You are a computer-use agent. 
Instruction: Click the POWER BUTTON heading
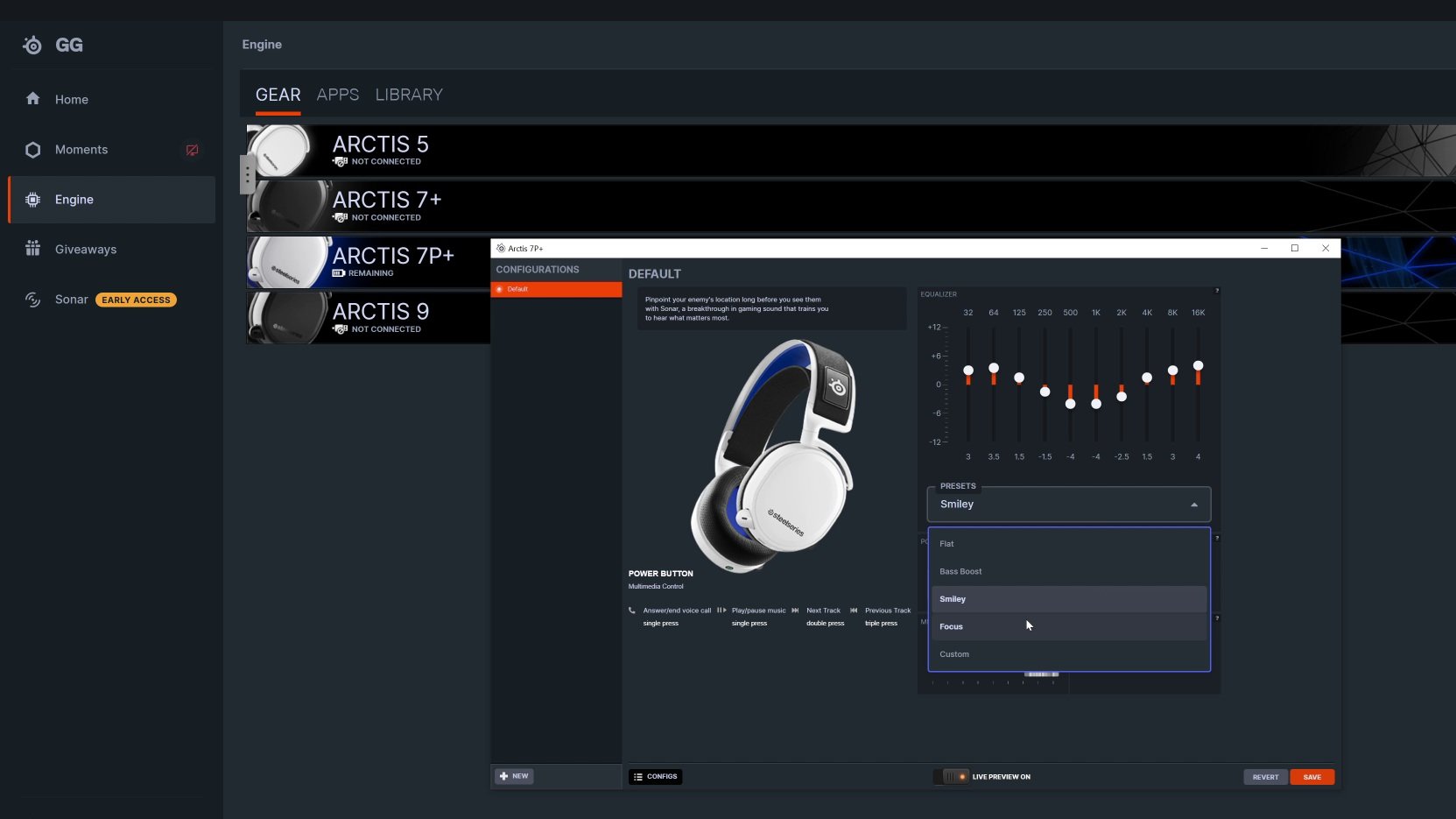[660, 574]
